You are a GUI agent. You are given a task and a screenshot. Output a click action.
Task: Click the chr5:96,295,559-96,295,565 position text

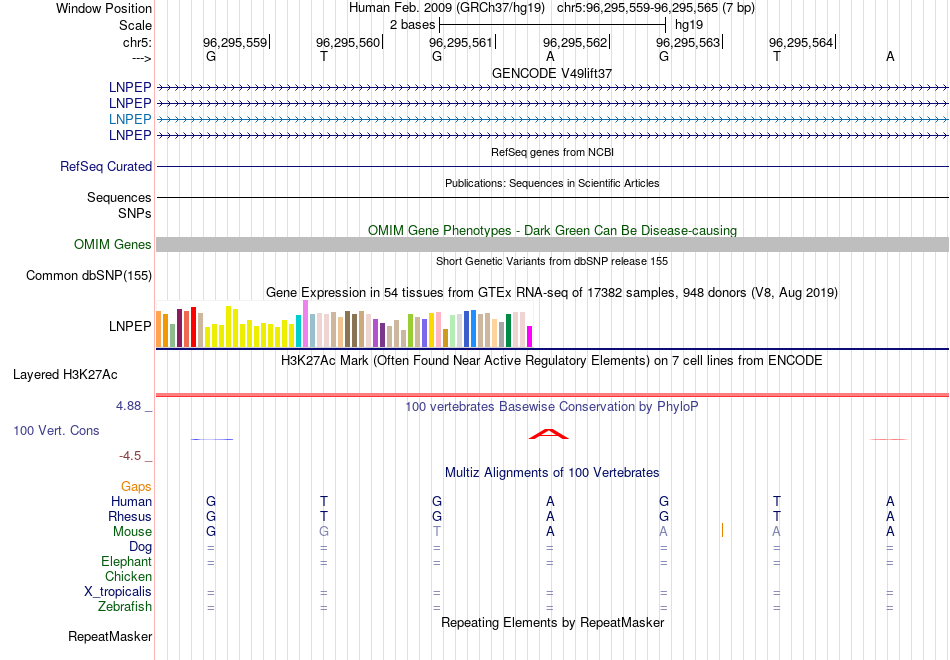[656, 8]
